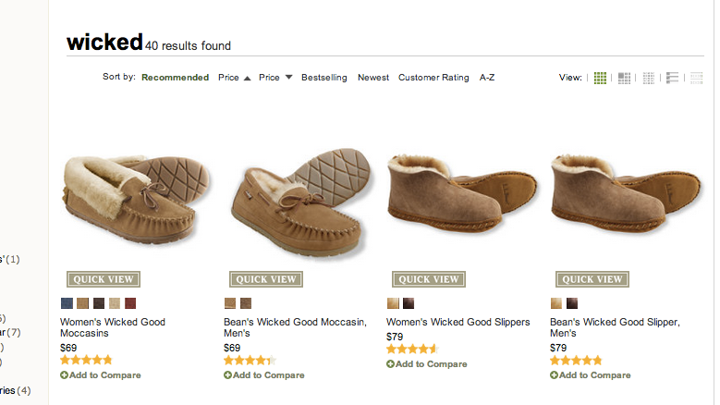Image resolution: width=720 pixels, height=405 pixels.
Task: Add Women's Wicked Good Moccasins to compare
Action: pyautogui.click(x=100, y=375)
